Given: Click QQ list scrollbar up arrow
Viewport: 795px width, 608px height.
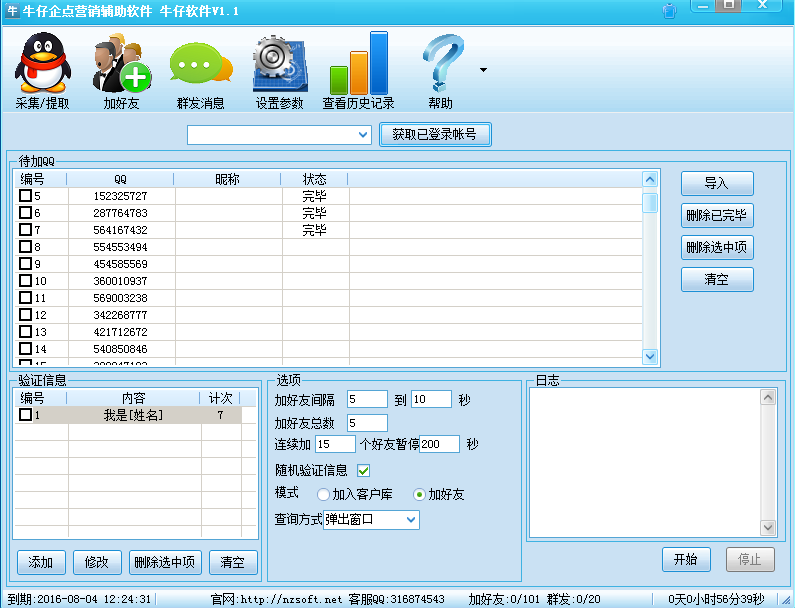Looking at the screenshot, I should pyautogui.click(x=650, y=179).
